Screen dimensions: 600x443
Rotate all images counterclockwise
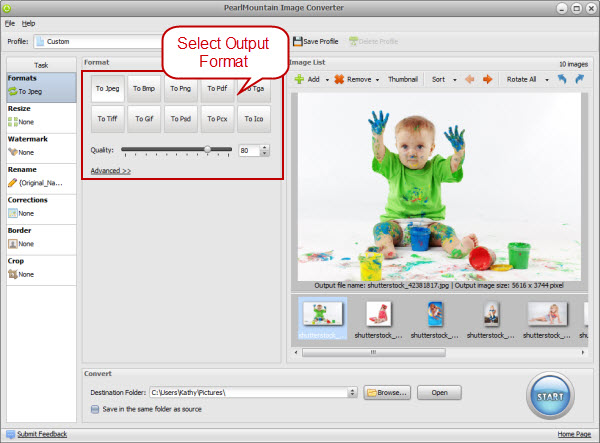[562, 79]
